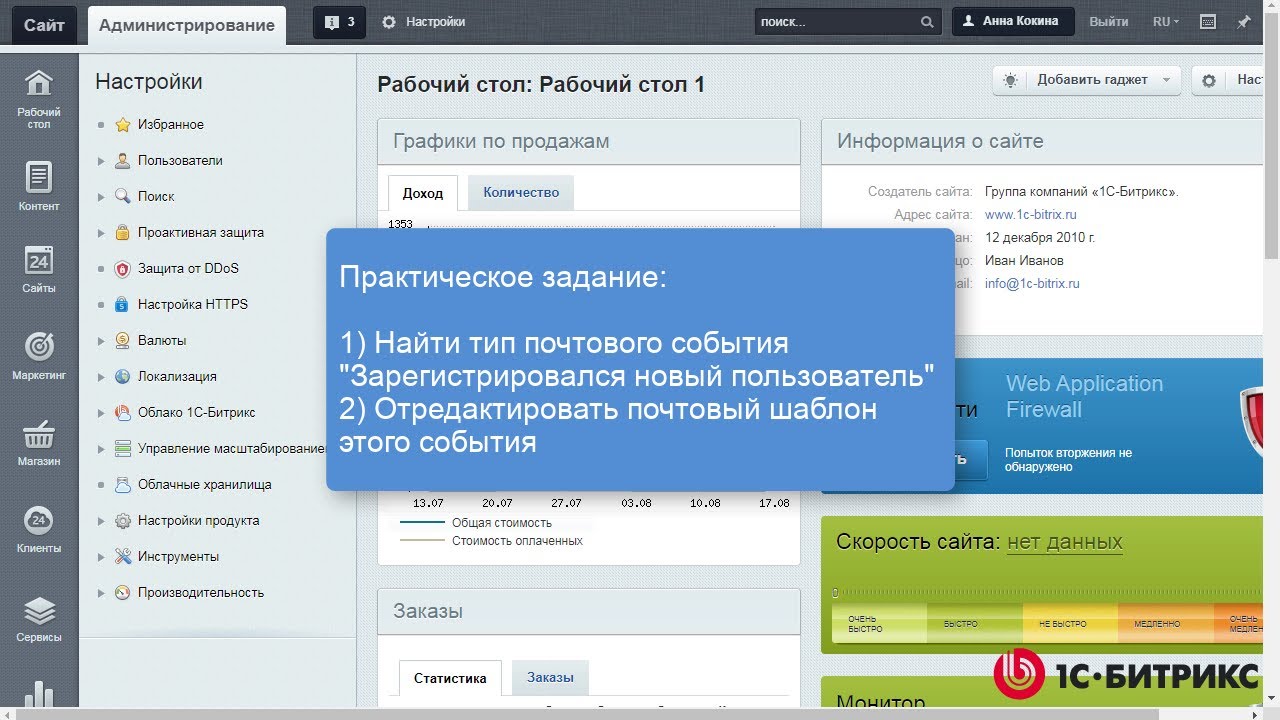The width and height of the screenshot is (1280, 720).
Task: Expand the Пользователи tree node
Action: pos(101,161)
